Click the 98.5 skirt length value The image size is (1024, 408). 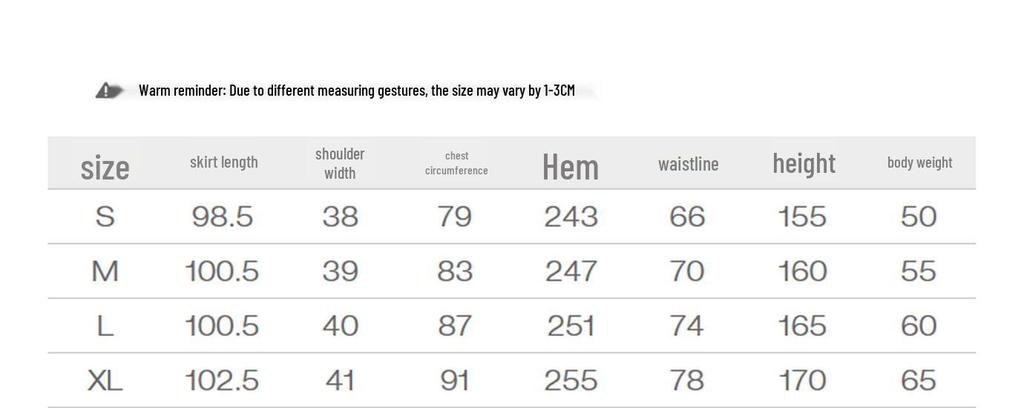coord(223,217)
